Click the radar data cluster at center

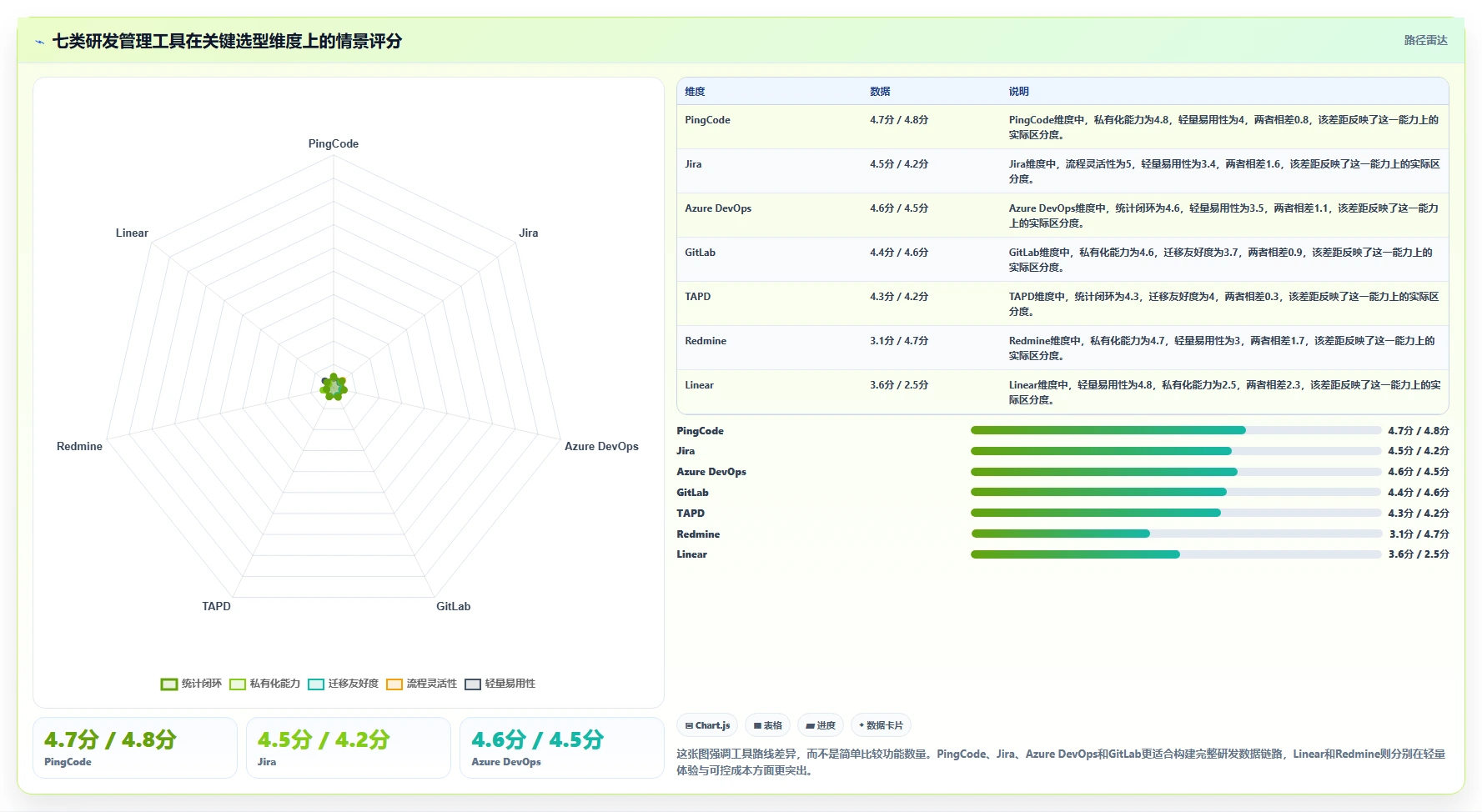[334, 387]
